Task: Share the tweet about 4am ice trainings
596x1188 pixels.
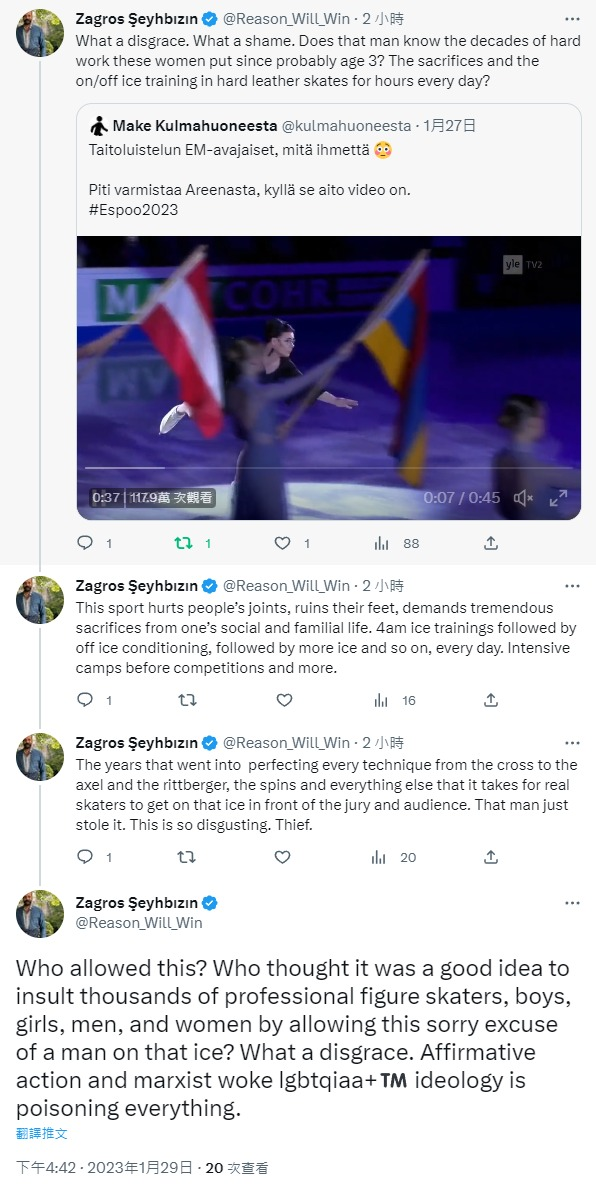Action: pyautogui.click(x=491, y=700)
